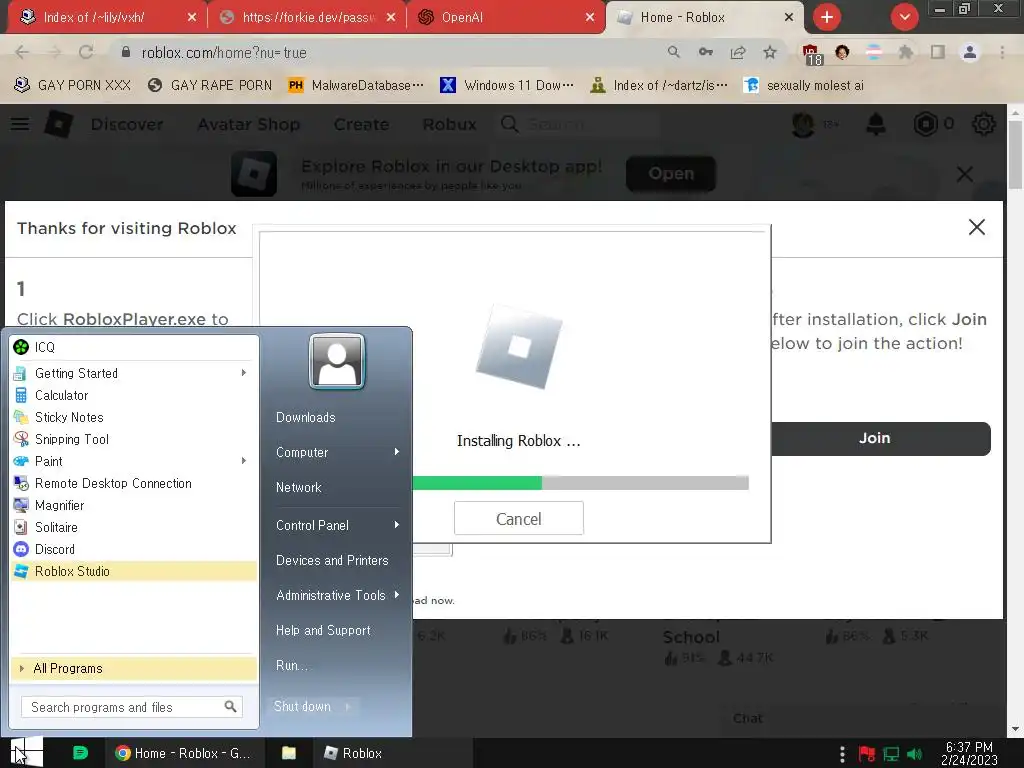Click the Search programs and files box

tap(131, 707)
